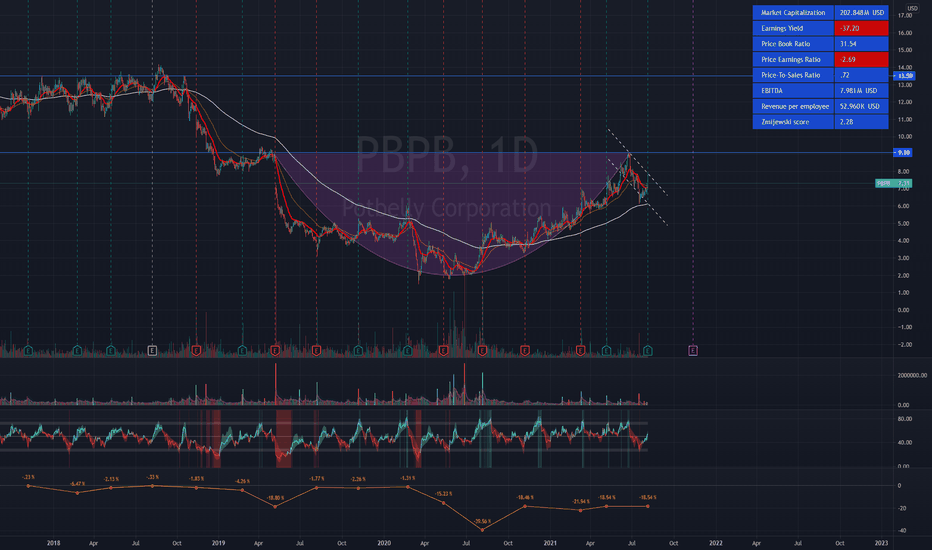Click the -18.80 % data label
Image resolution: width=932 pixels, height=550 pixels.
pos(275,498)
